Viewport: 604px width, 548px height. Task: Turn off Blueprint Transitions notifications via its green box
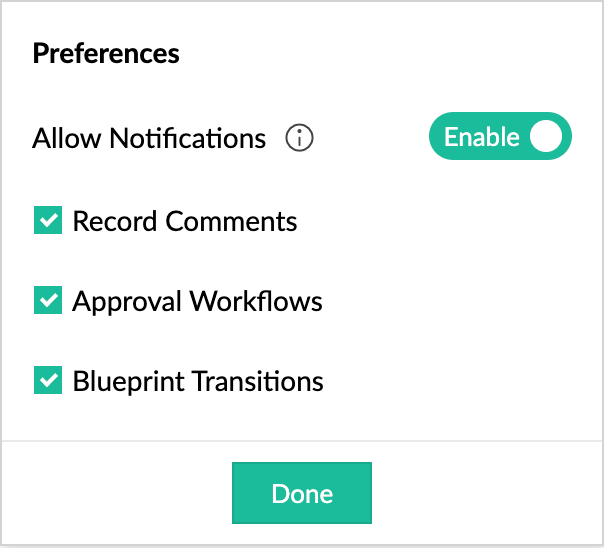(x=48, y=381)
